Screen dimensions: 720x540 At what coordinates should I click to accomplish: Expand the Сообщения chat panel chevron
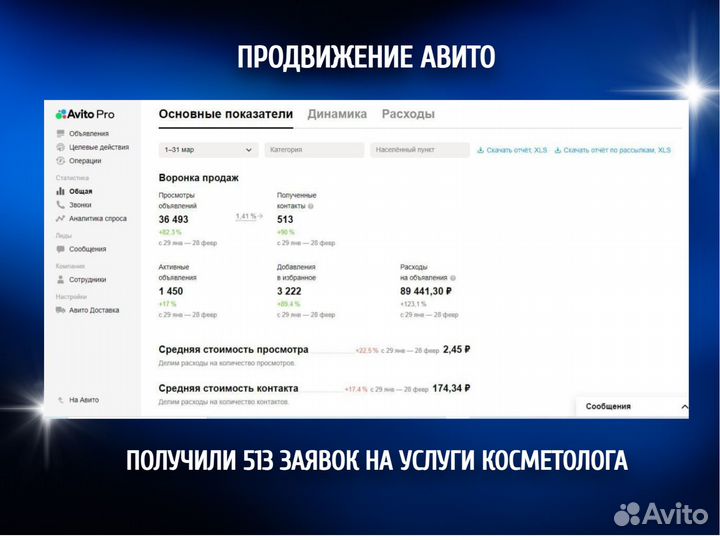(684, 407)
